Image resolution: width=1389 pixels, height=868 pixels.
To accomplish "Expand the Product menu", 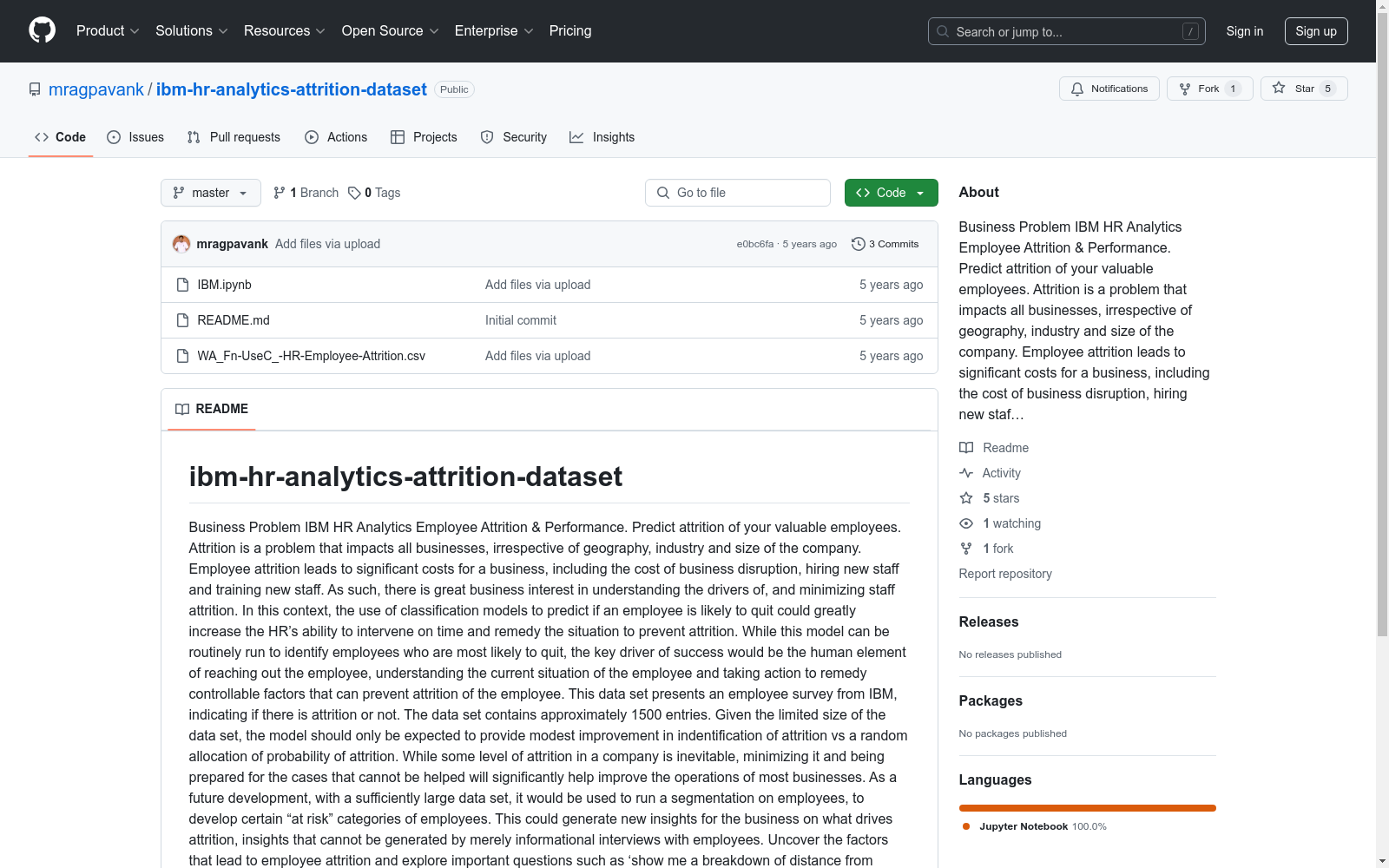I will point(108,31).
